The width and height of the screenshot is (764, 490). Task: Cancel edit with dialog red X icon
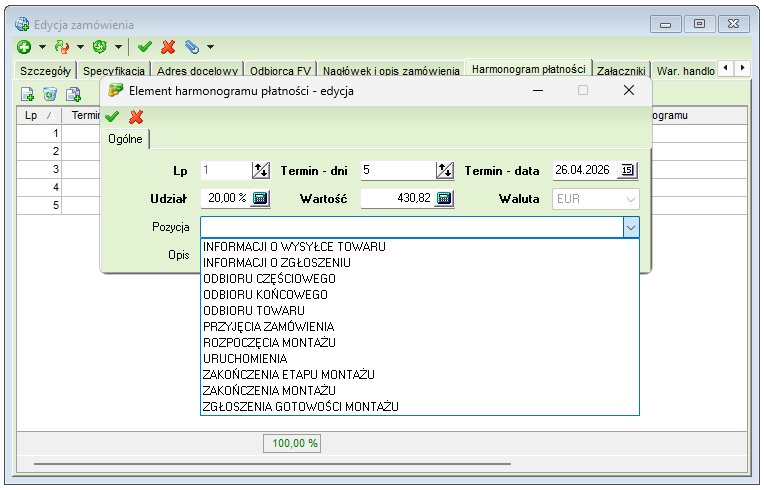click(x=136, y=116)
